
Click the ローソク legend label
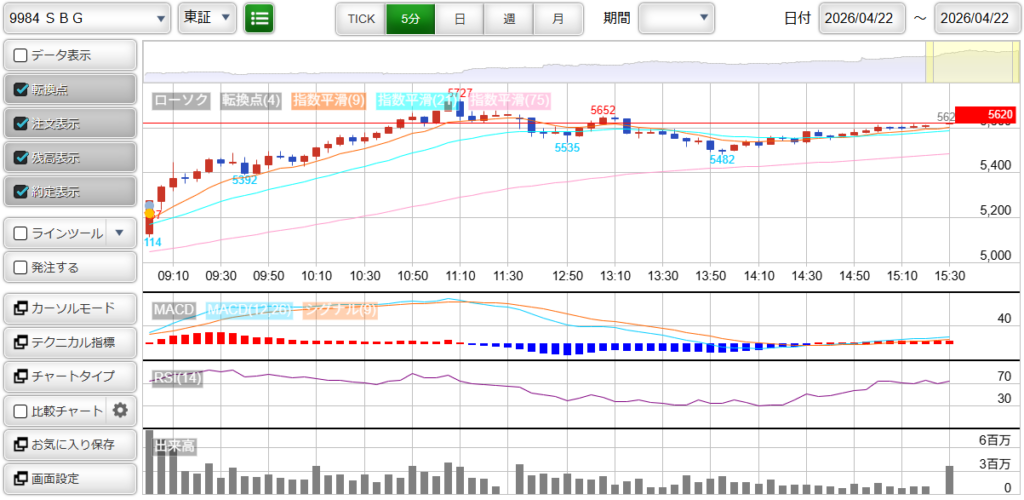pyautogui.click(x=181, y=100)
